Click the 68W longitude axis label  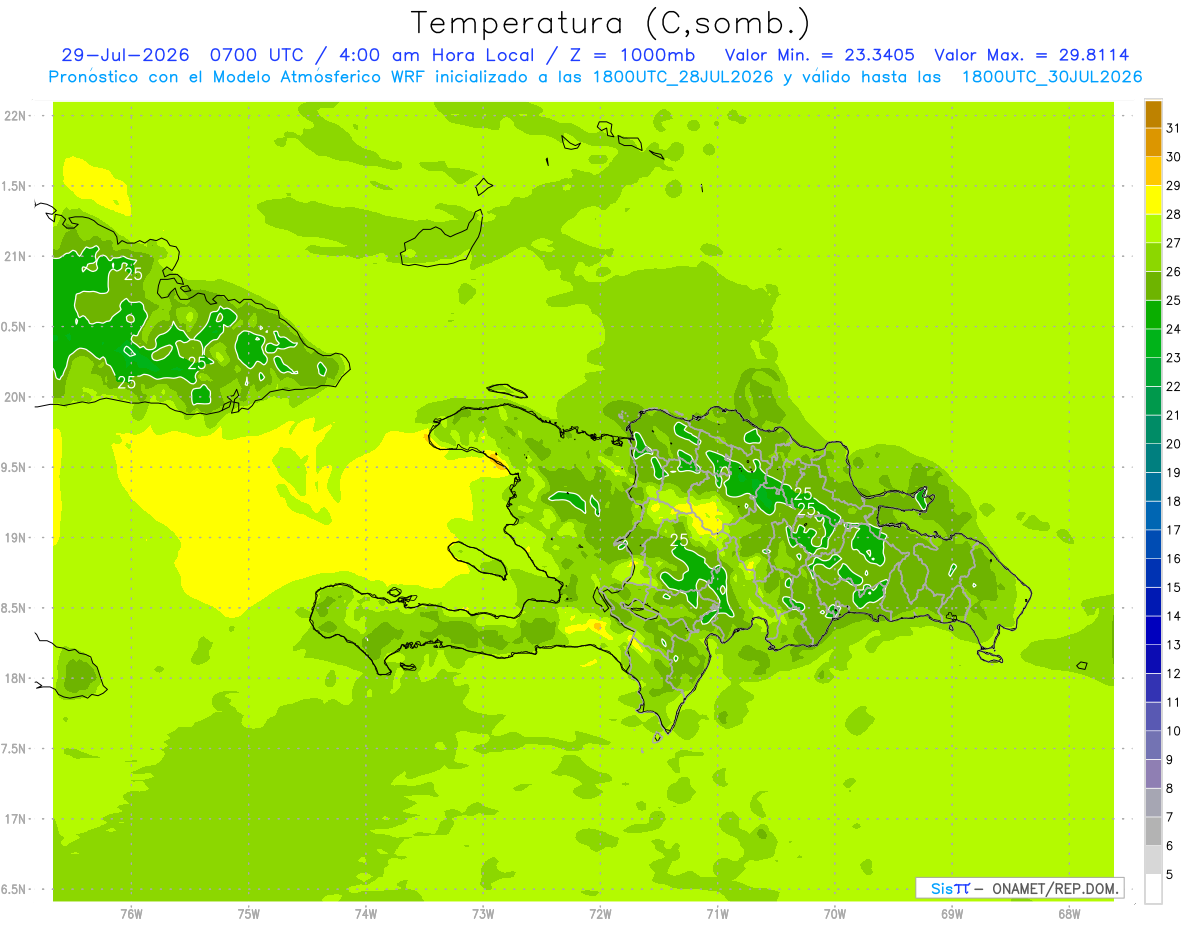click(1068, 913)
